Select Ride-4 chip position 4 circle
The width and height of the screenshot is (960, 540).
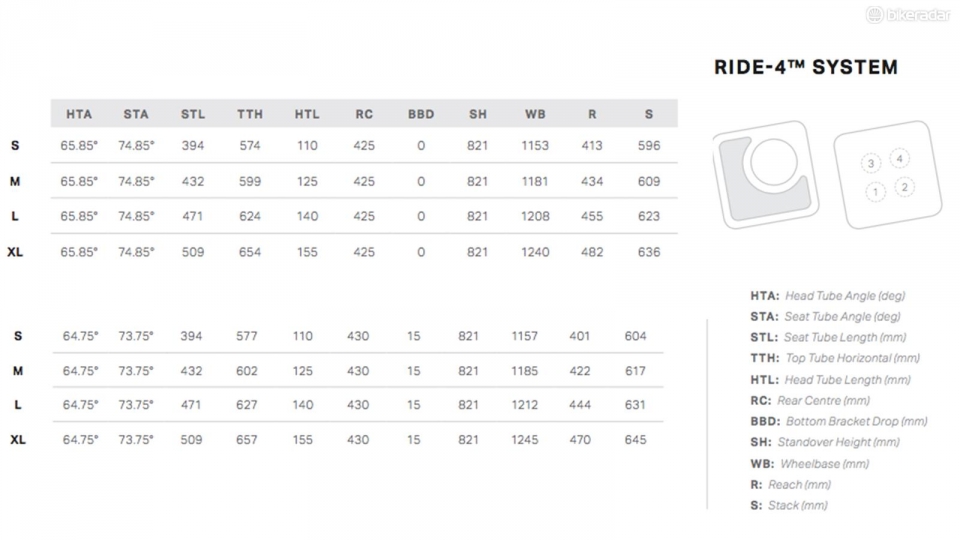(x=899, y=159)
